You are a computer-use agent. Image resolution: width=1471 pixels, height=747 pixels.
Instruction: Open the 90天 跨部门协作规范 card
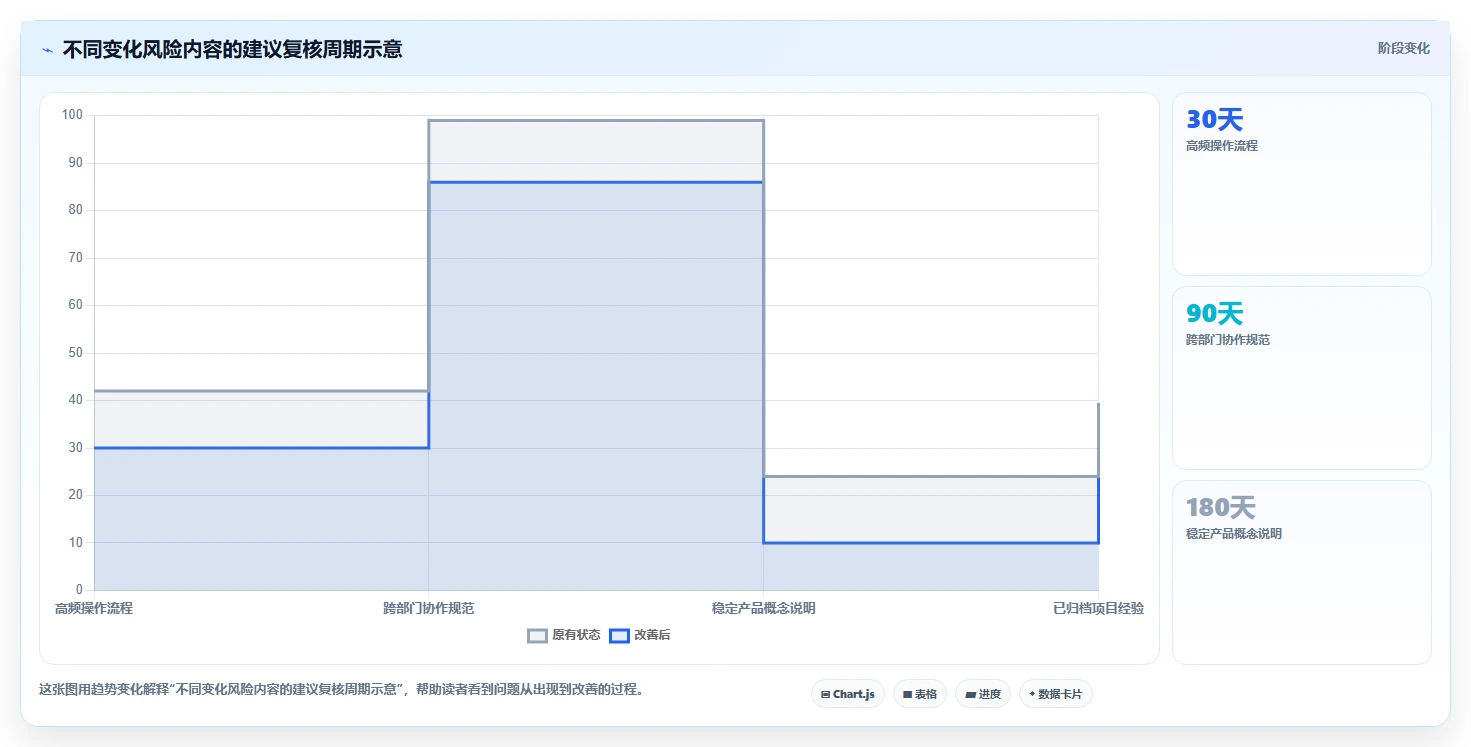point(1302,378)
